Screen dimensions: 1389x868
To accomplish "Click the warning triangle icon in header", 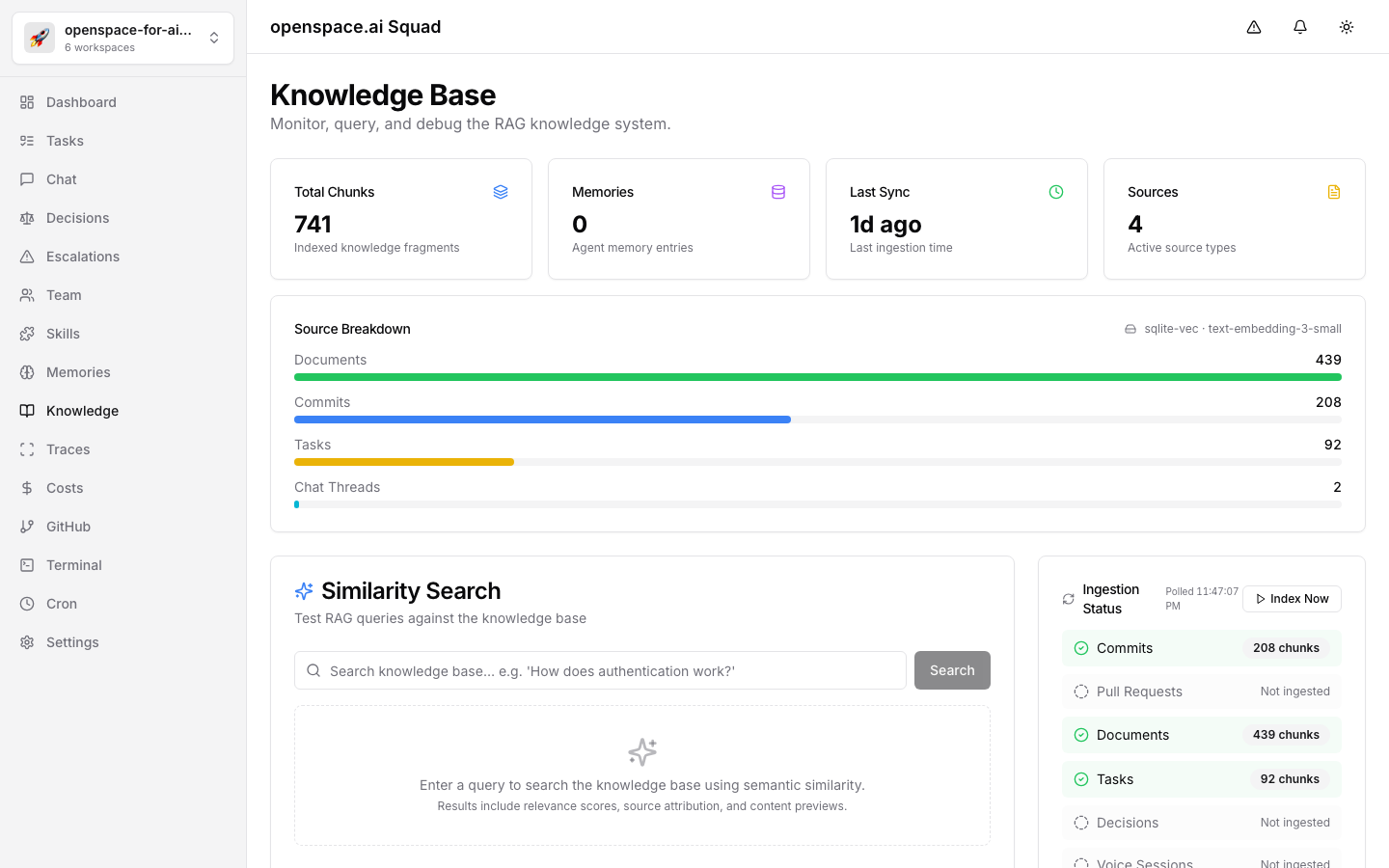I will coord(1254,27).
